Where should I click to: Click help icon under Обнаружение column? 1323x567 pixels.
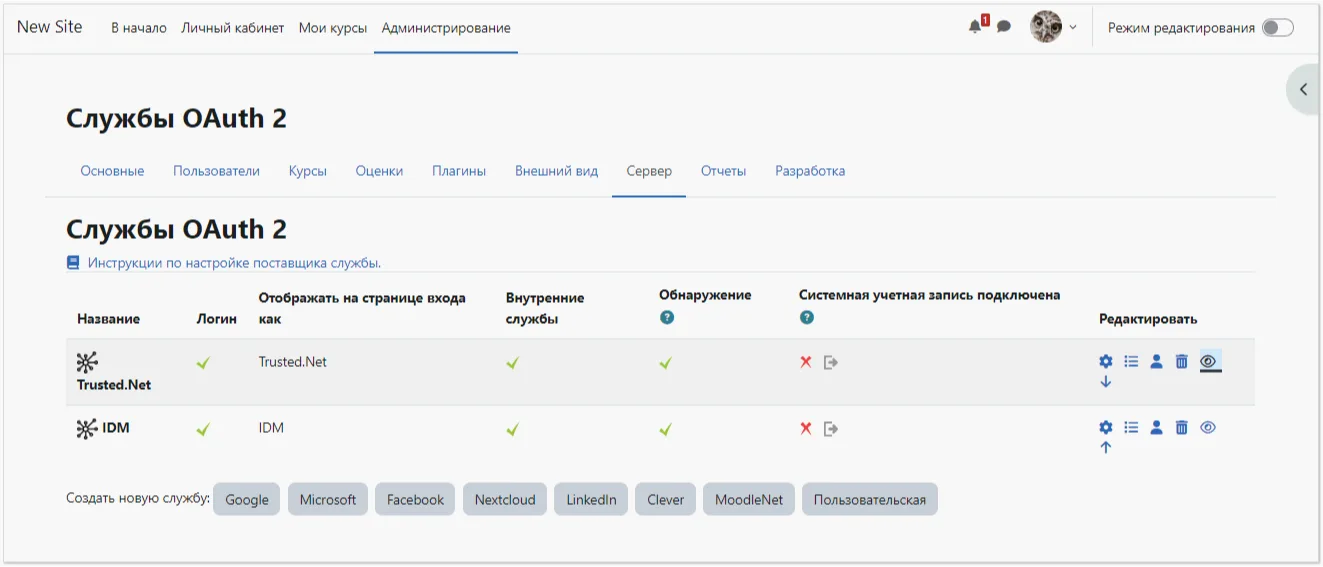point(667,318)
